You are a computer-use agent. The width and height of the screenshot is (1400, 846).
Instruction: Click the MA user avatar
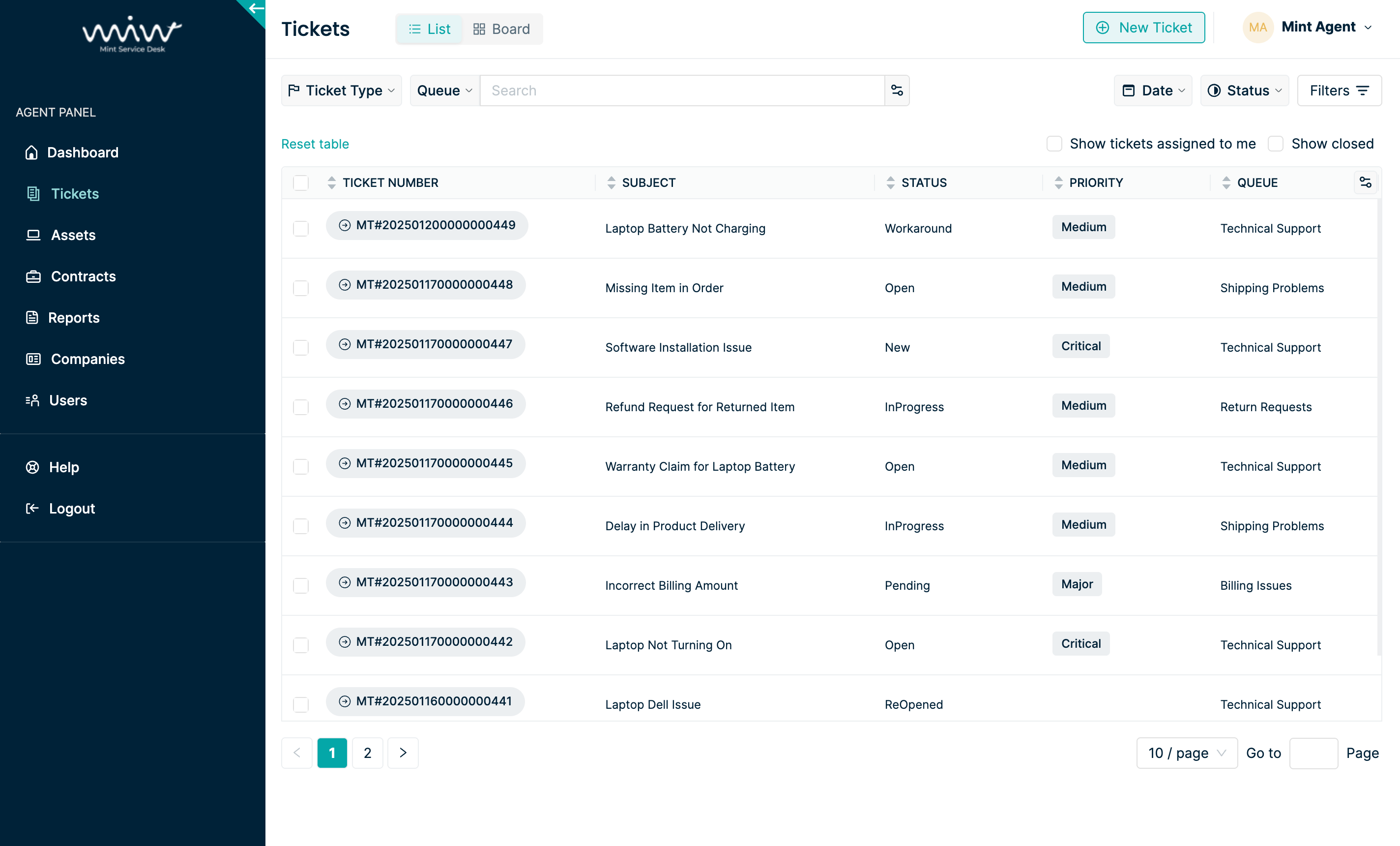click(x=1257, y=27)
